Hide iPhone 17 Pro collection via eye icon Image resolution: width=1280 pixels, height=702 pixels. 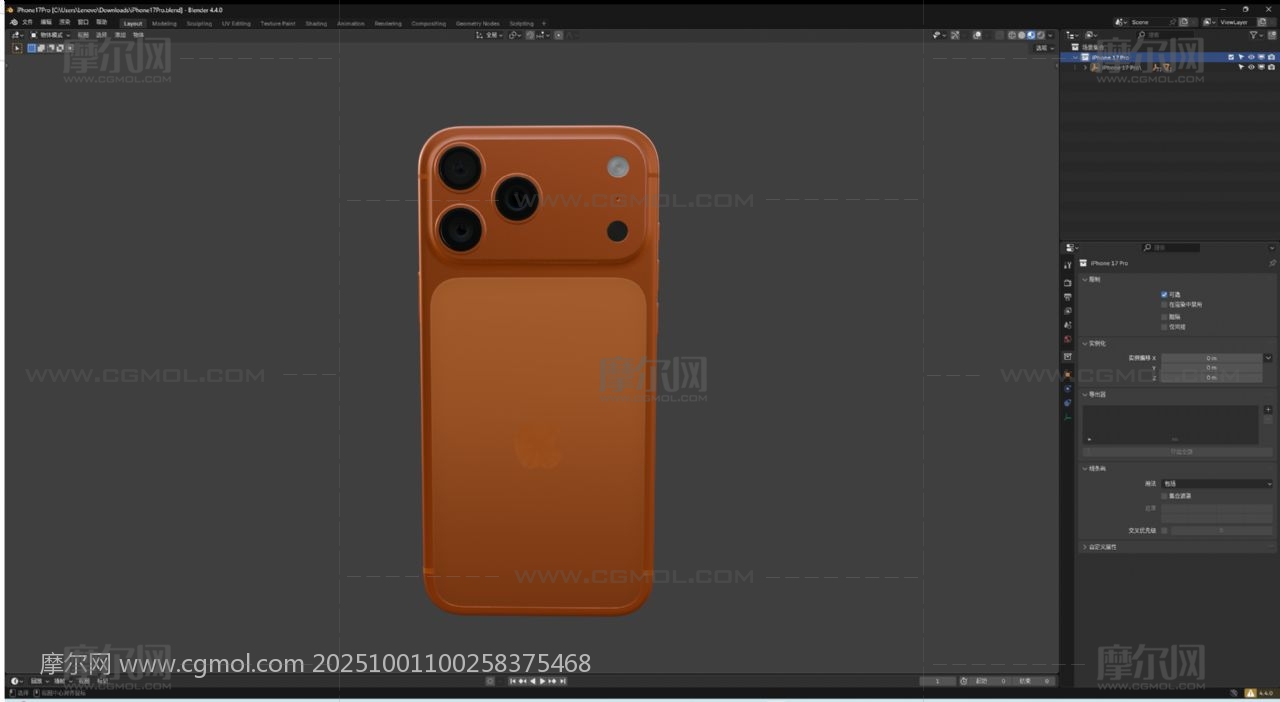tap(1250, 57)
